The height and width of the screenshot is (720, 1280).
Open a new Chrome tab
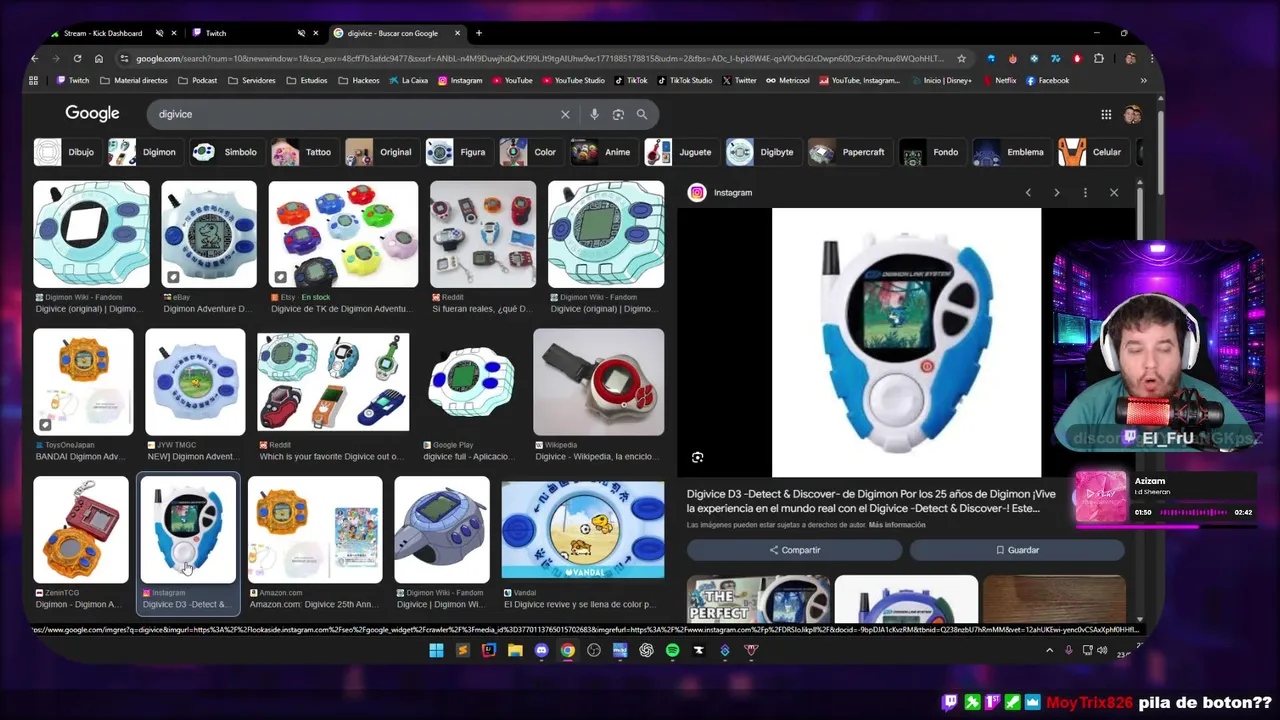pyautogui.click(x=479, y=33)
